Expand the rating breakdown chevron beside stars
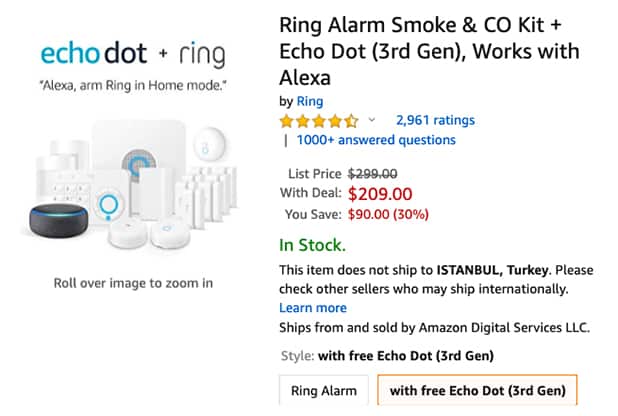The height and width of the screenshot is (416, 618). coord(372,121)
